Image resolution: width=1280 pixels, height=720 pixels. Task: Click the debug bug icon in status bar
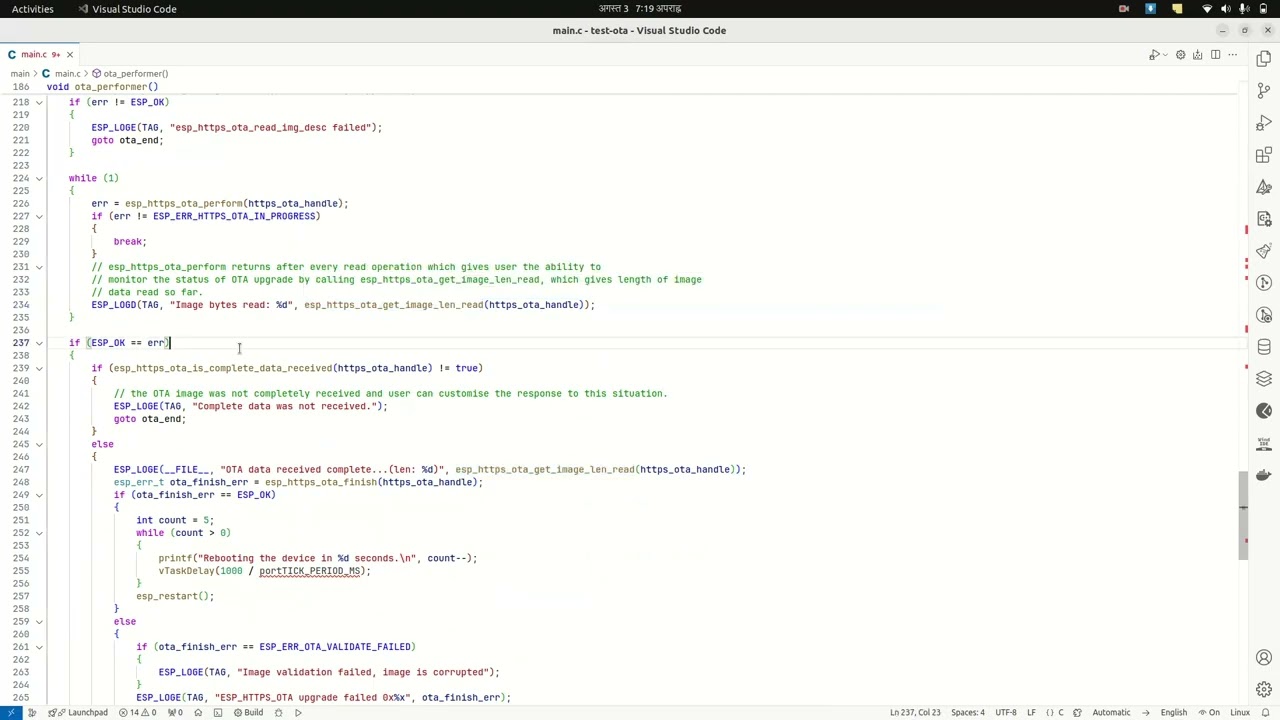click(x=278, y=713)
